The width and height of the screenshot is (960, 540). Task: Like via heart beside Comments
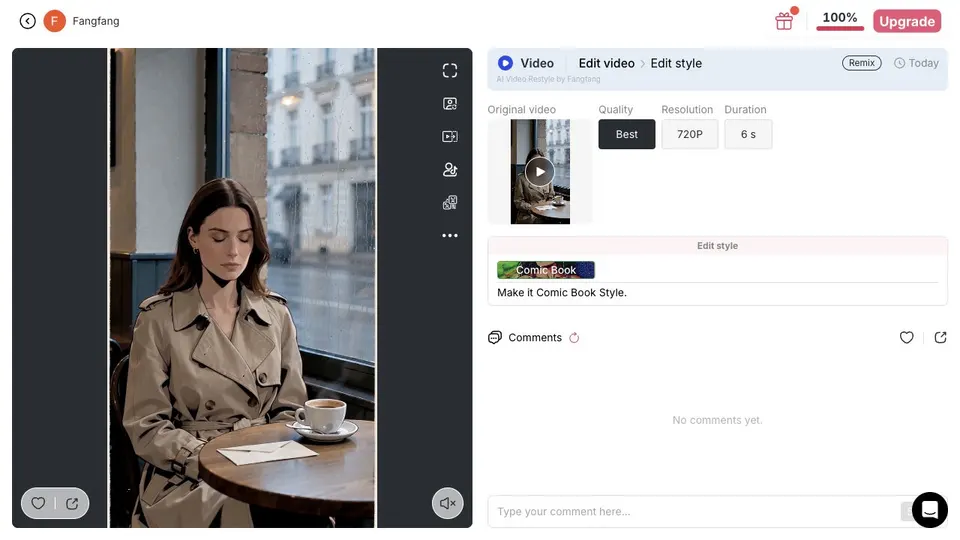(907, 337)
